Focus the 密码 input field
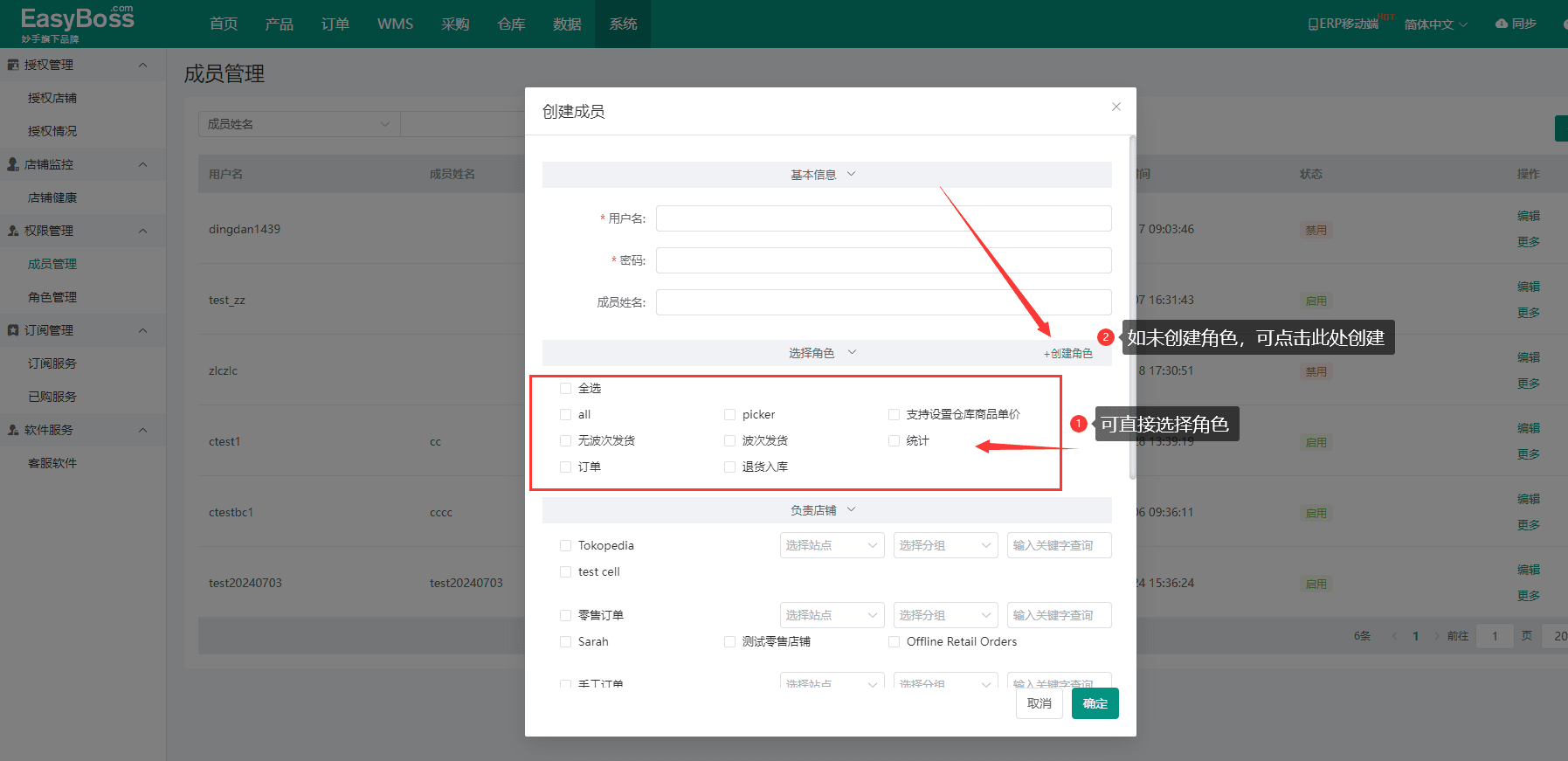Image resolution: width=1568 pixels, height=761 pixels. pos(884,260)
